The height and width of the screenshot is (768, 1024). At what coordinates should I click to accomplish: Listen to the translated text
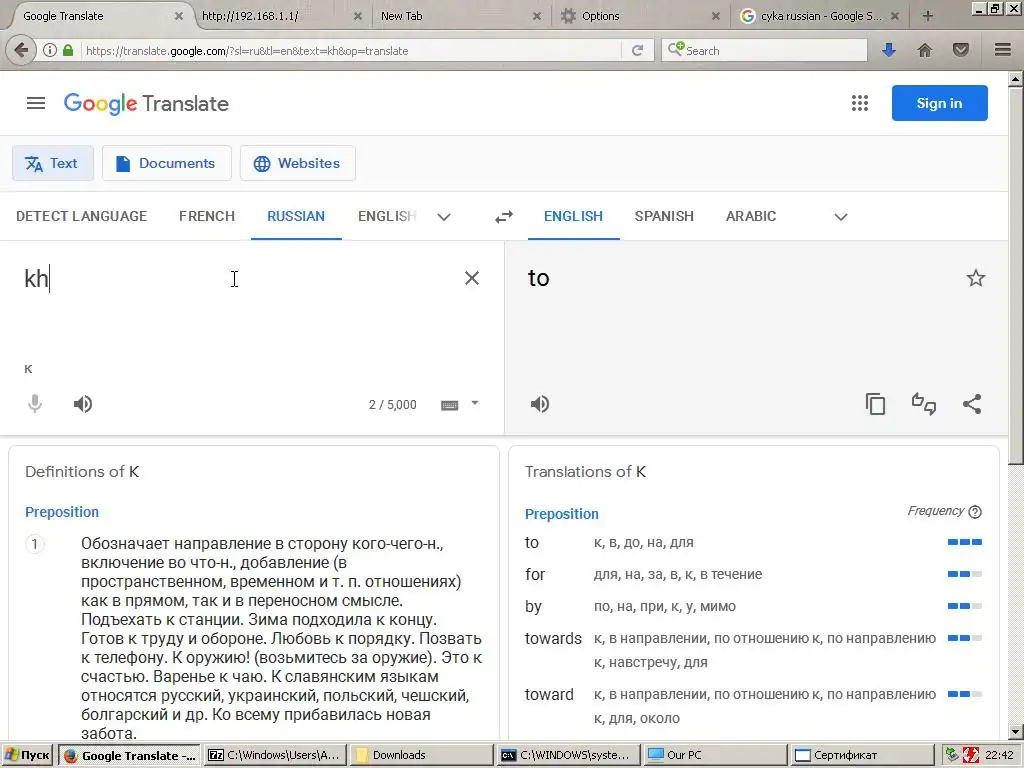(540, 404)
